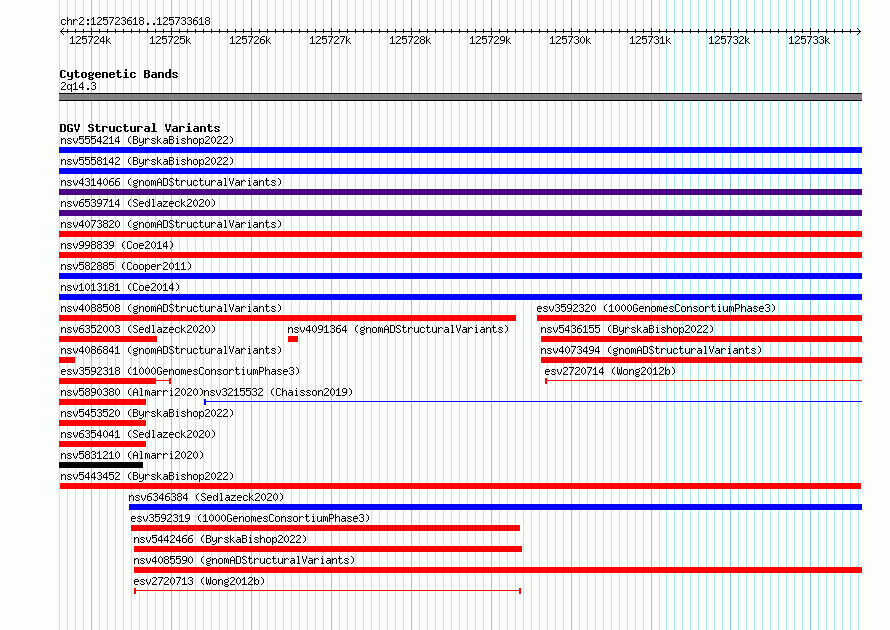Open nsv4086841 gnomAD variant label
Screen dimensions: 890x630
coord(171,350)
